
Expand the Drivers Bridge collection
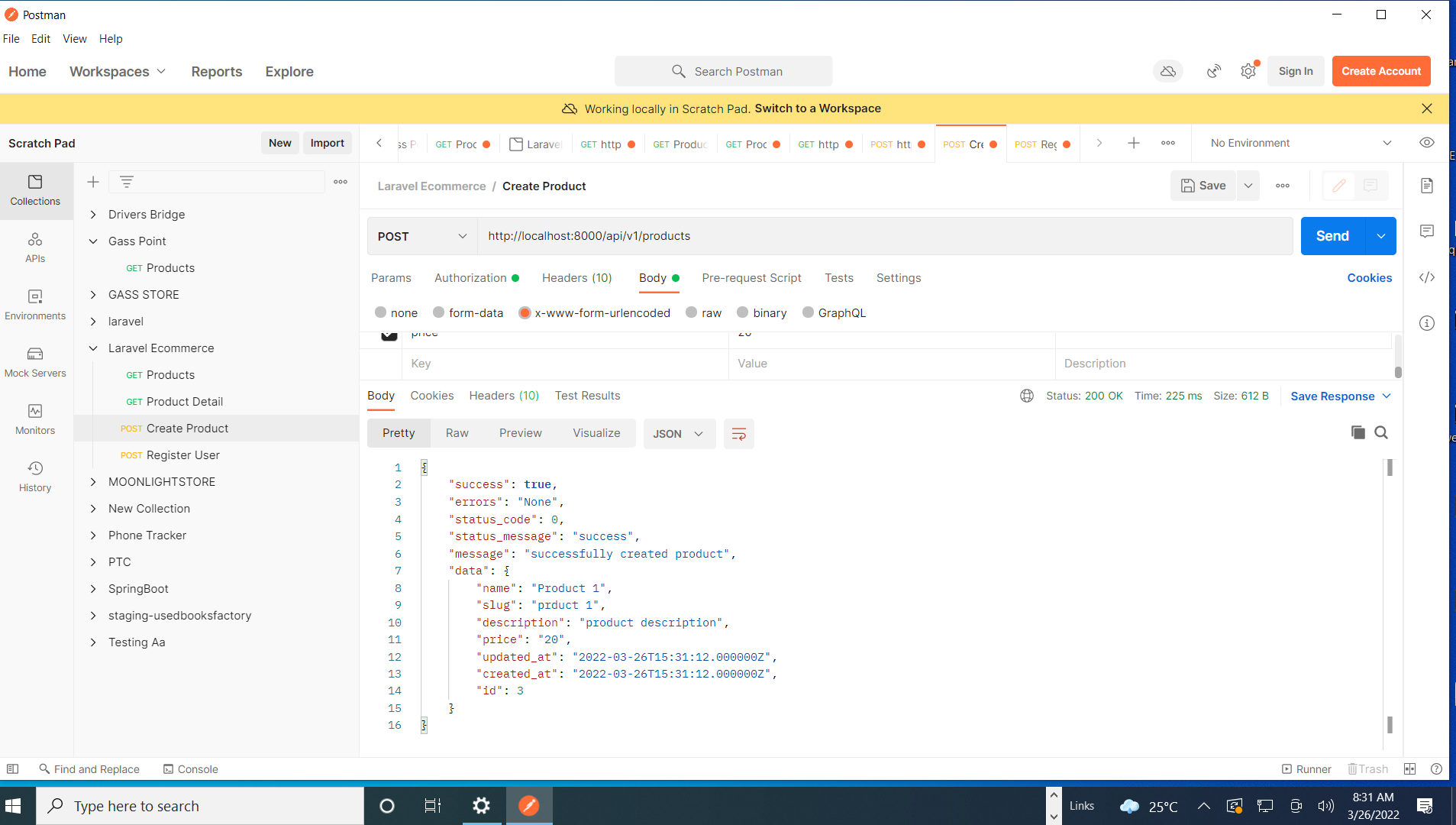(x=93, y=215)
